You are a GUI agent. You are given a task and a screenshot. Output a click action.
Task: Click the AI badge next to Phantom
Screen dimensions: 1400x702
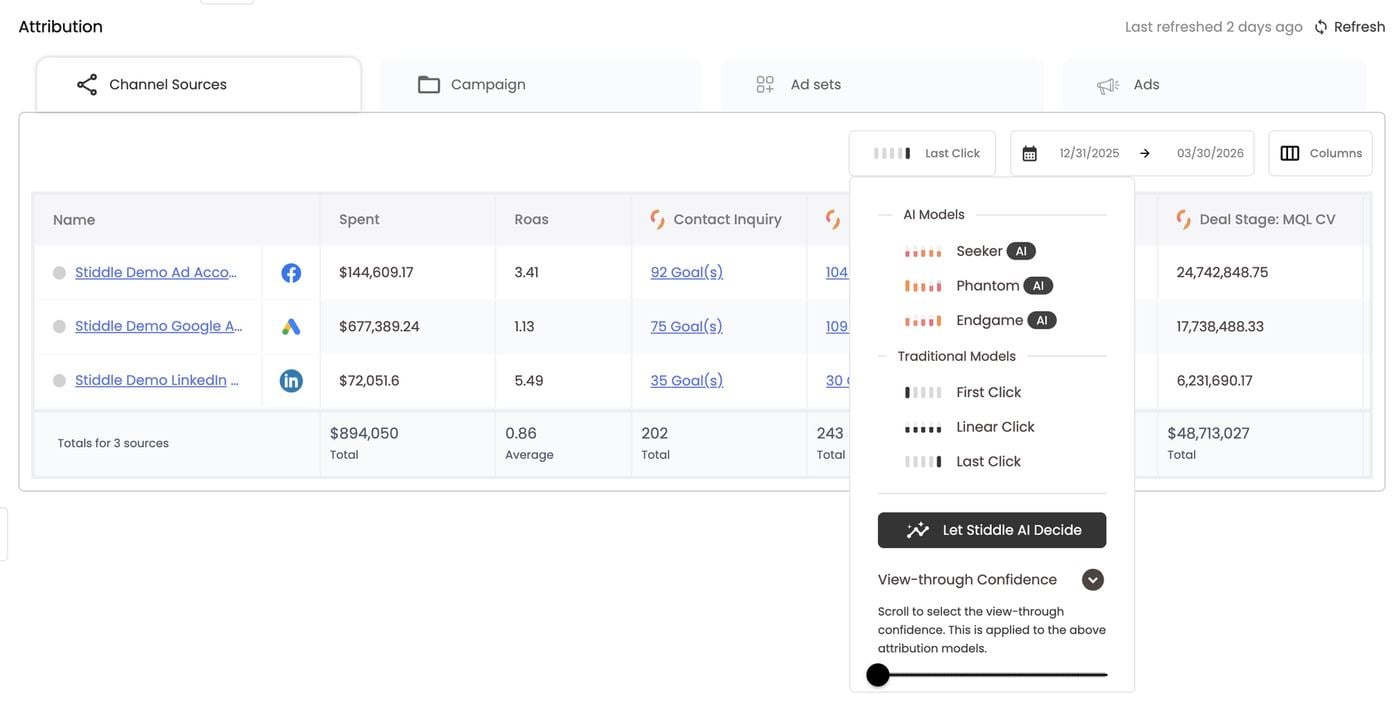click(1038, 286)
